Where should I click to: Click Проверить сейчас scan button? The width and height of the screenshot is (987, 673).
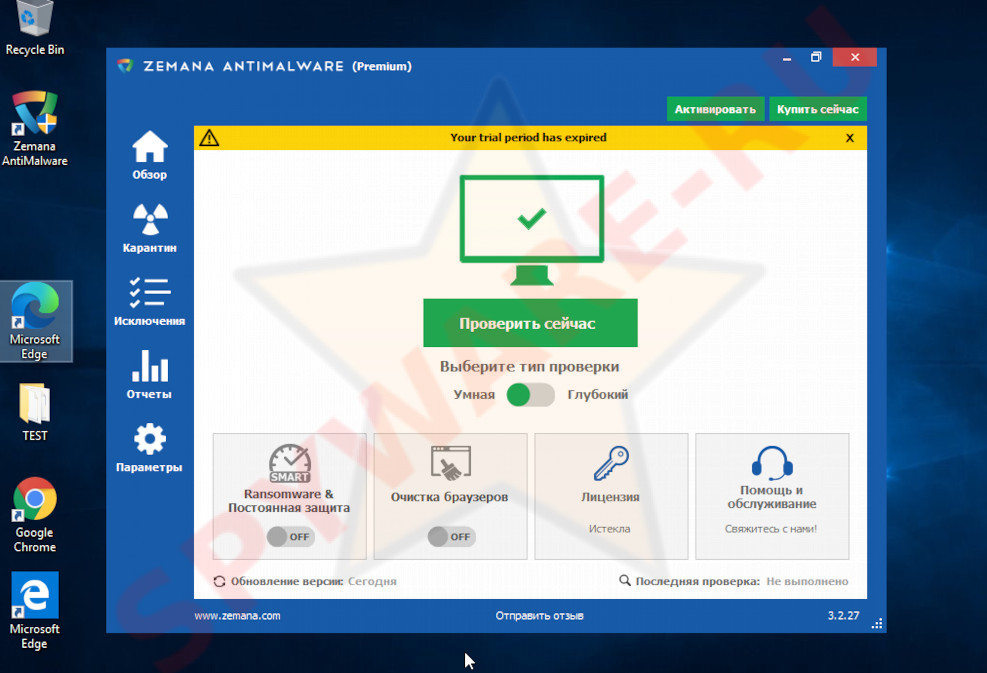[x=530, y=323]
